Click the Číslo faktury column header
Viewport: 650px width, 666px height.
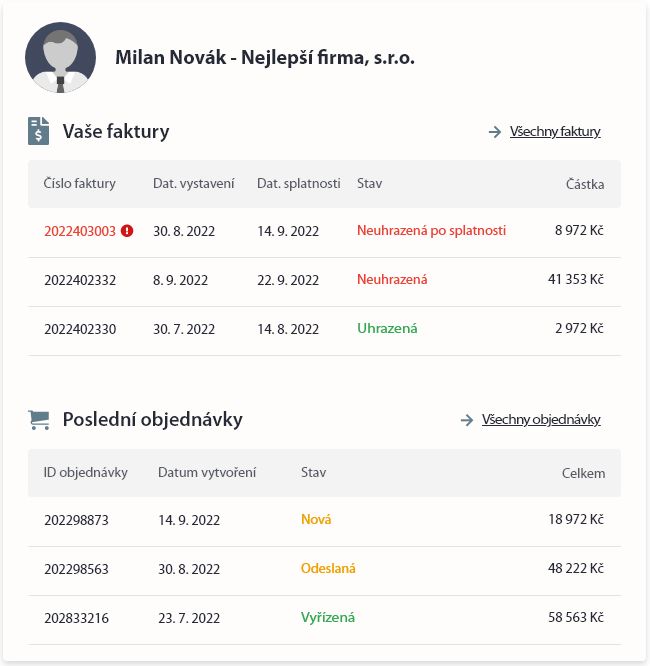[x=80, y=184]
